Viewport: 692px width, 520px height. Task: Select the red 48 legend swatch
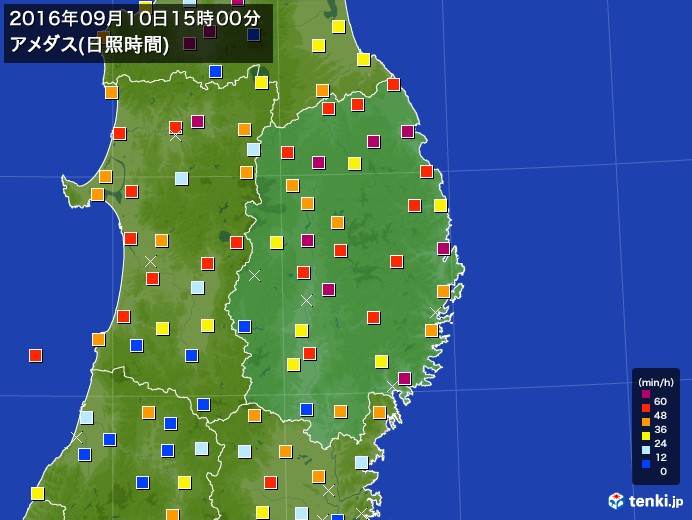point(646,408)
